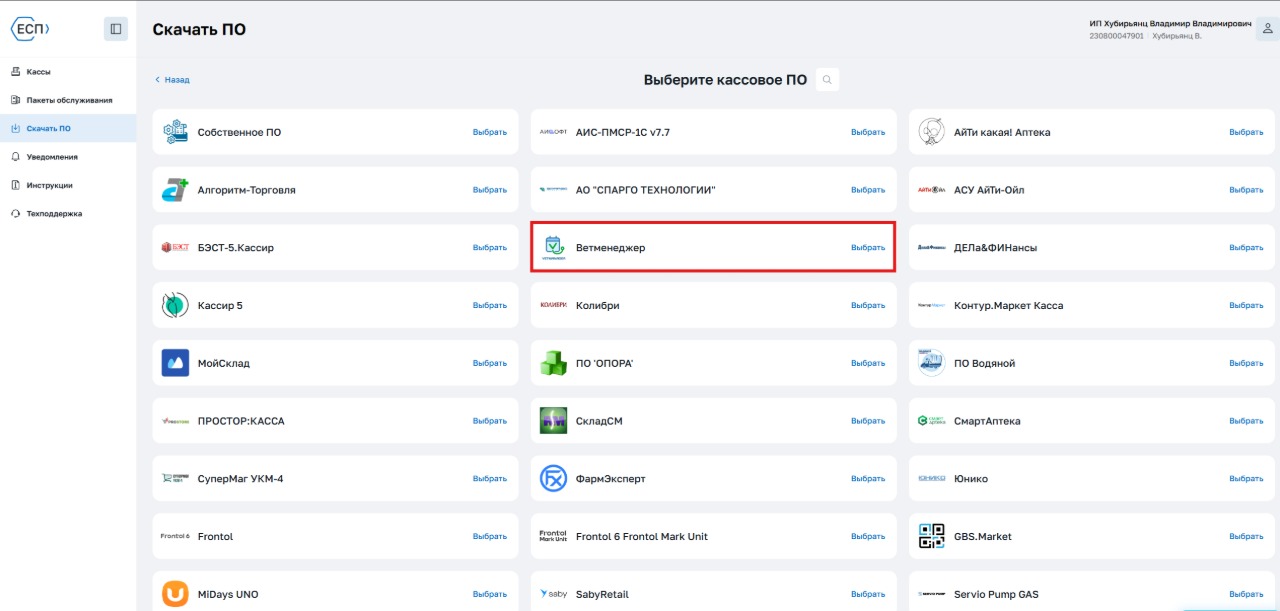Click the GBS.Market QR code icon

point(931,537)
